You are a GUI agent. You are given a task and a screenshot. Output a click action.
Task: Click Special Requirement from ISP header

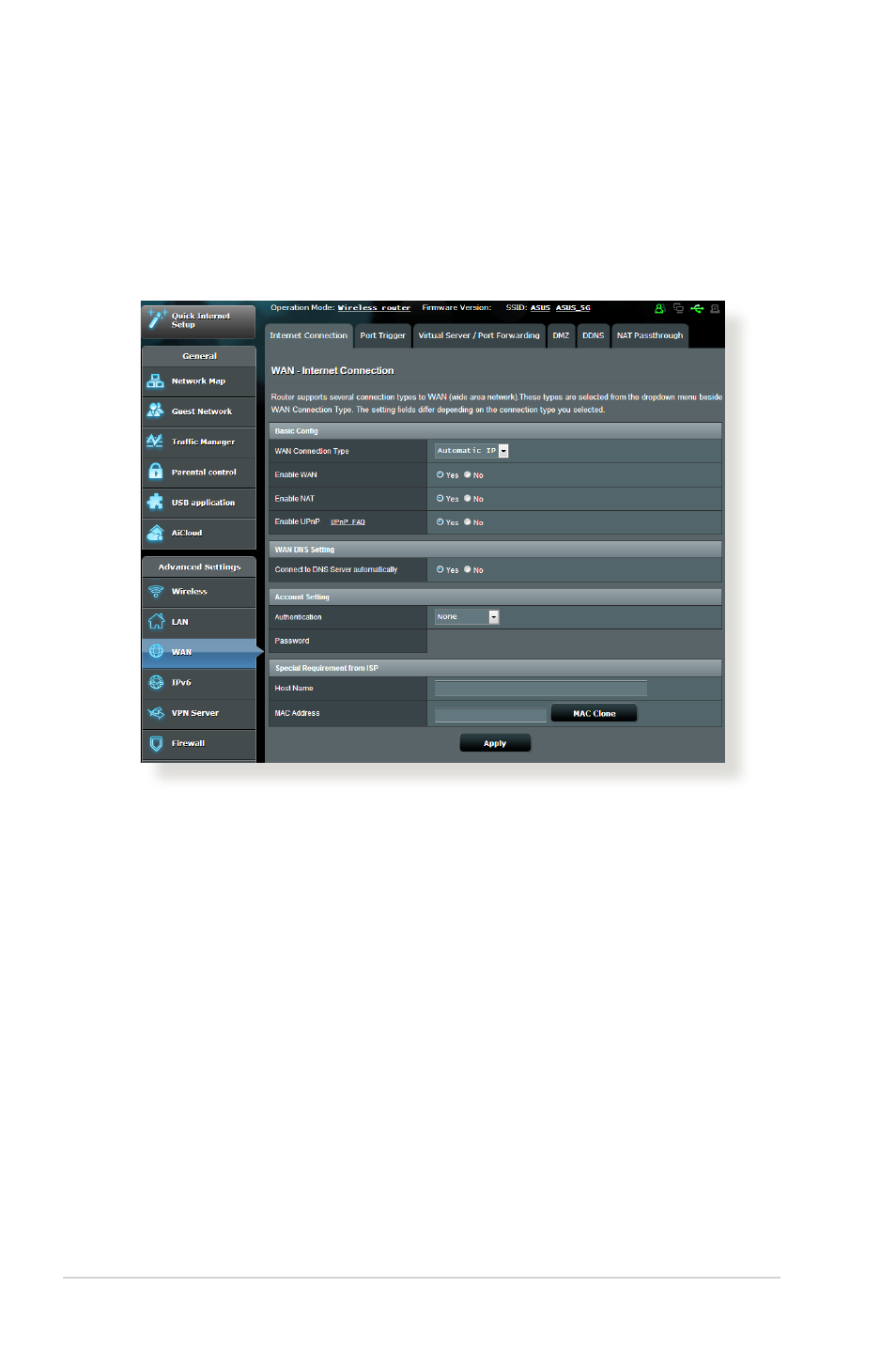495,668
